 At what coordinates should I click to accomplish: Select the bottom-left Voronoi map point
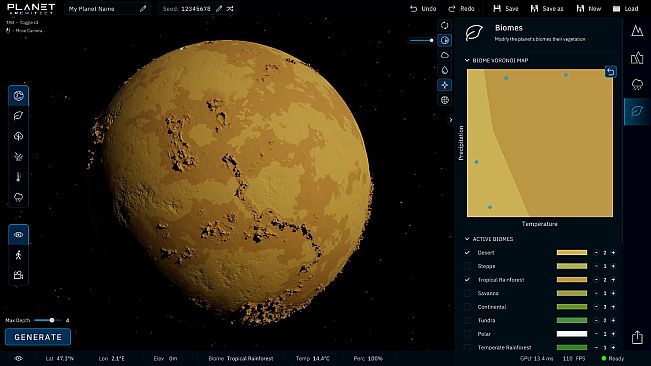point(490,207)
